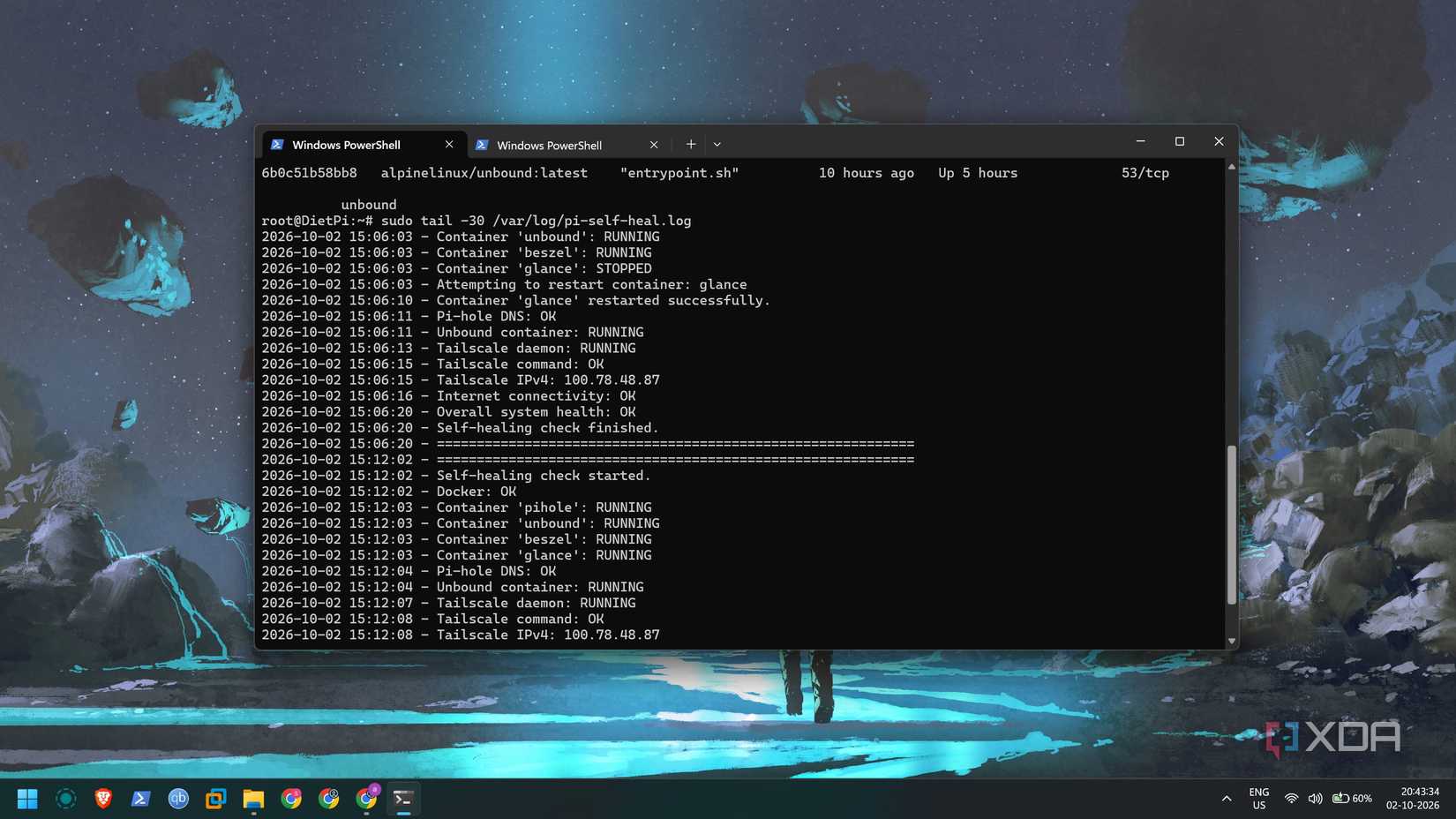Viewport: 1456px width, 819px height.
Task: Show hidden system tray icons
Action: pos(1226,799)
